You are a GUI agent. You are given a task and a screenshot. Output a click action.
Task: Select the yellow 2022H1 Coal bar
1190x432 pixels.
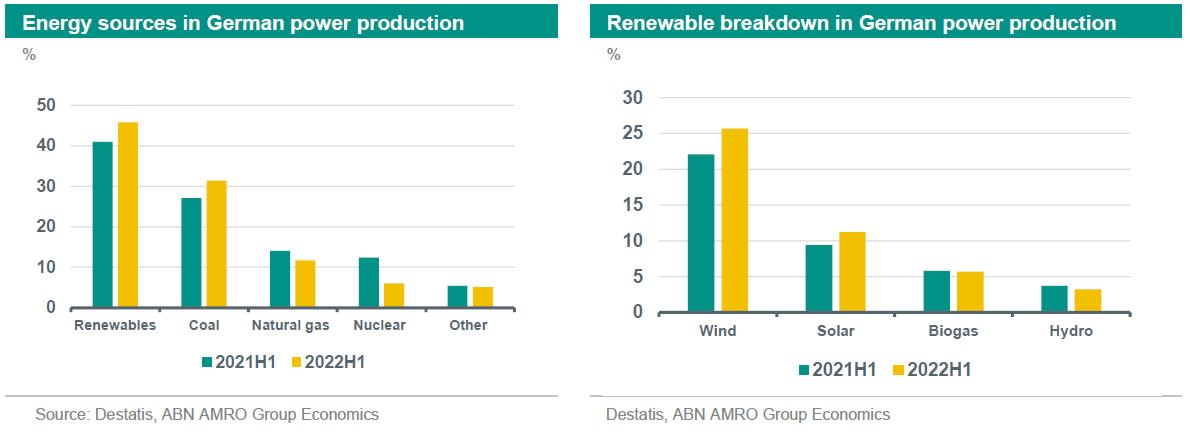click(x=216, y=244)
